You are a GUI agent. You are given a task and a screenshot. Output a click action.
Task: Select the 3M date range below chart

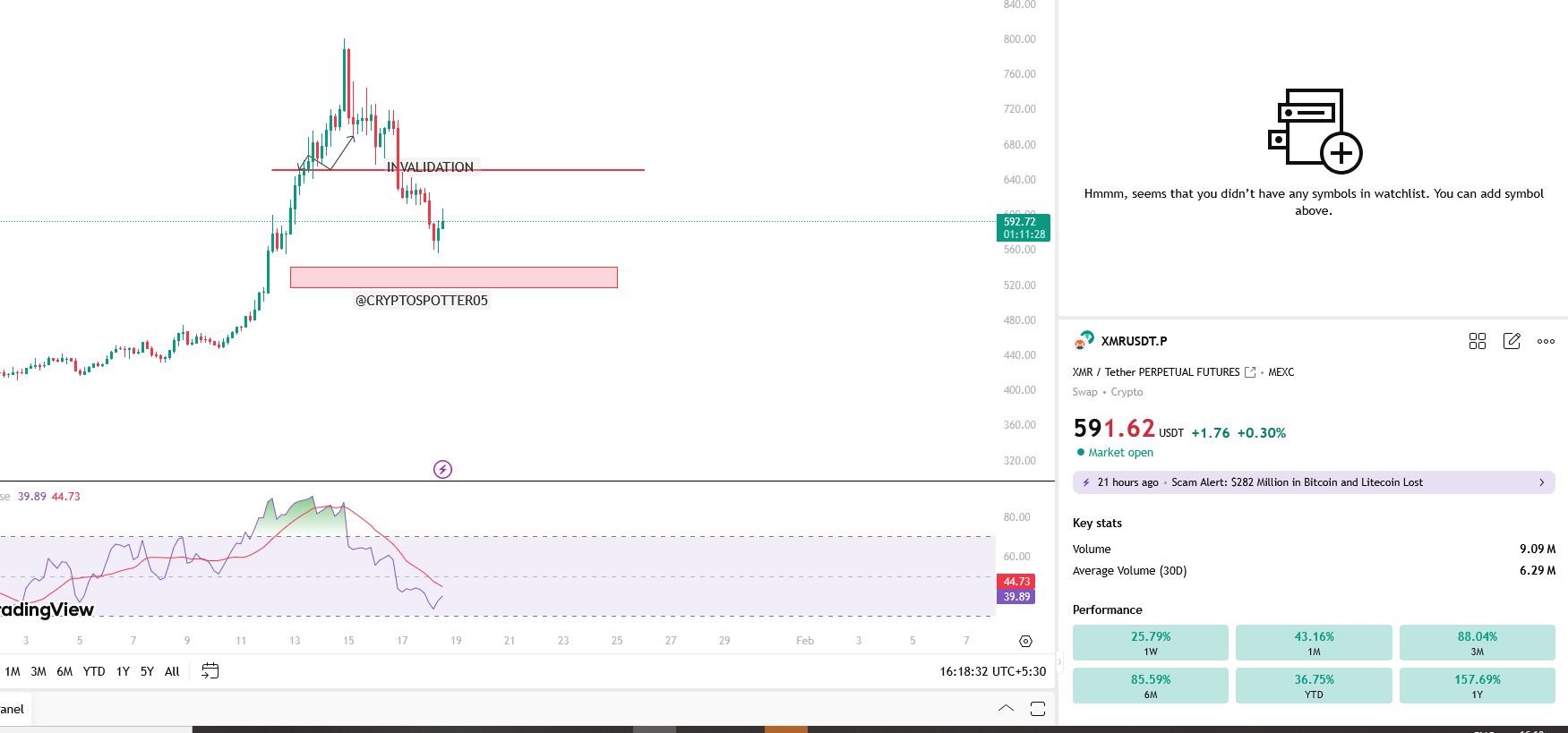[39, 671]
